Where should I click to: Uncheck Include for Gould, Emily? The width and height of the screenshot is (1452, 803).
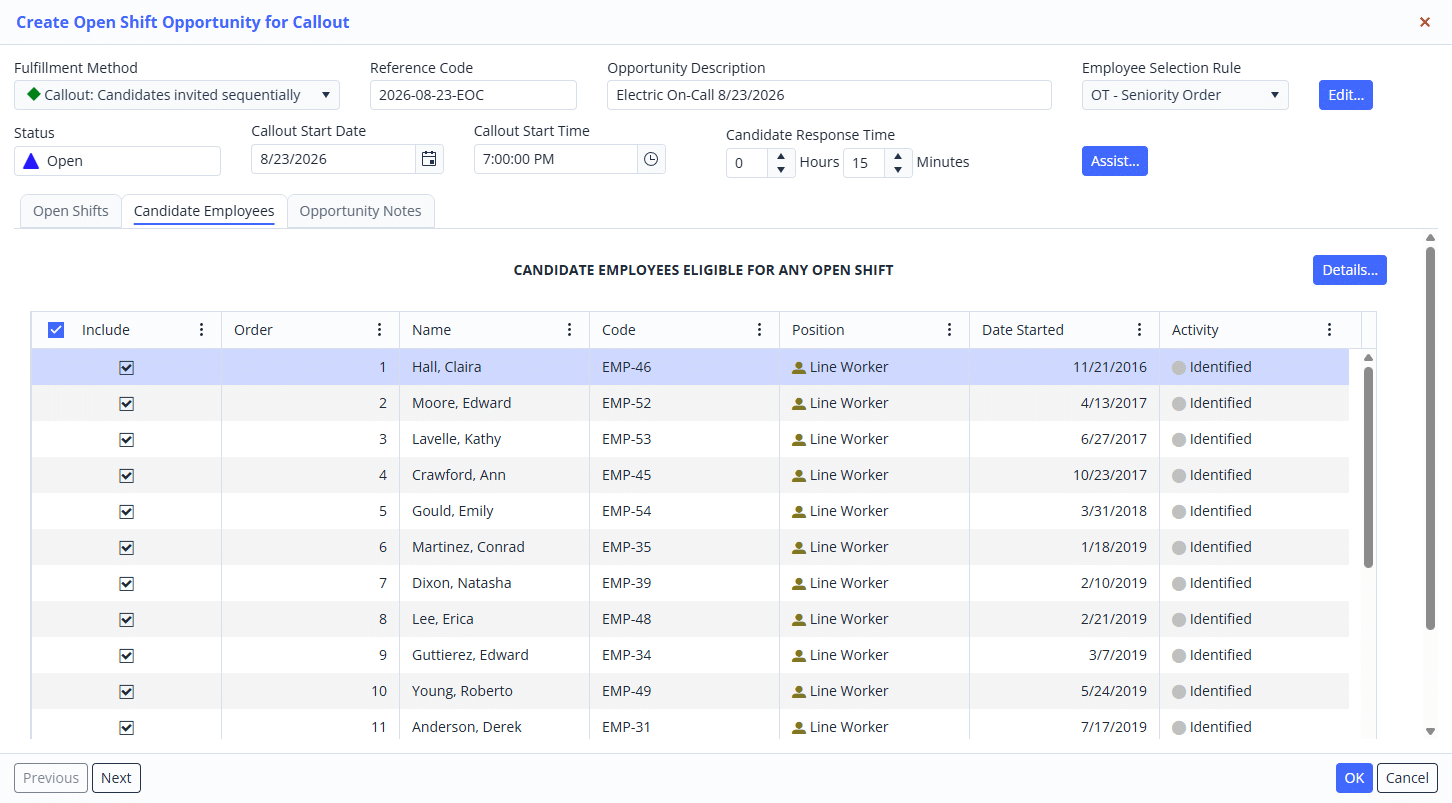tap(126, 511)
